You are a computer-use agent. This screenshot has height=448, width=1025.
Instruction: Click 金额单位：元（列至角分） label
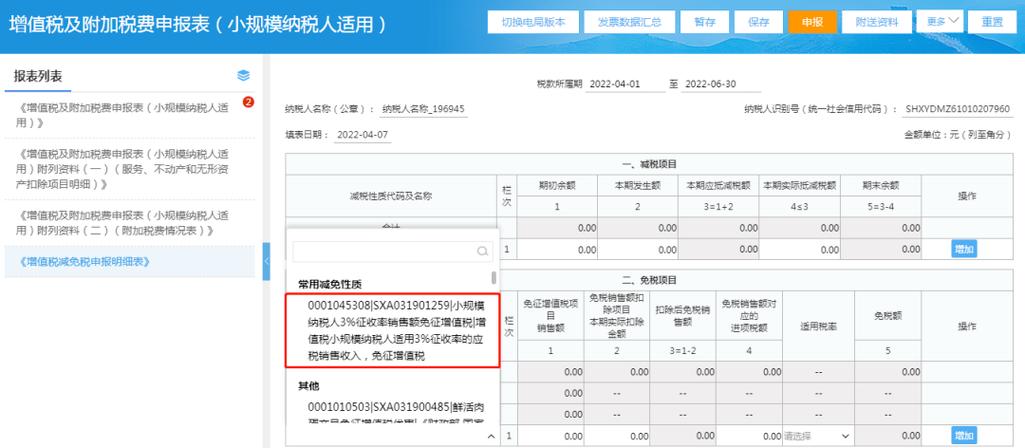[x=958, y=135]
